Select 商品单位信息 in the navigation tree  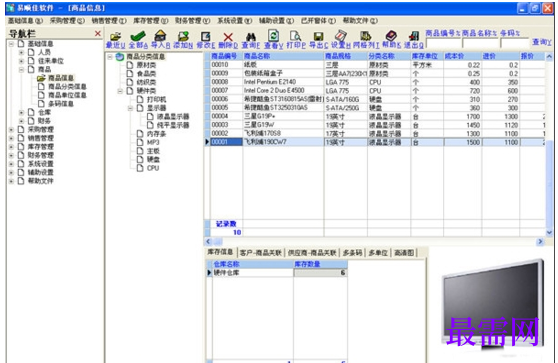67,95
